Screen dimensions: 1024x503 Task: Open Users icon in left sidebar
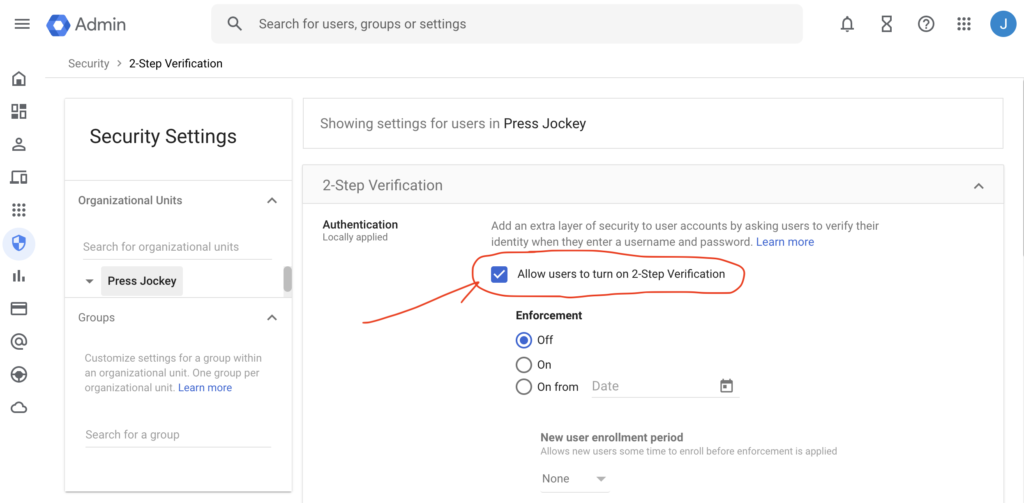click(x=18, y=144)
